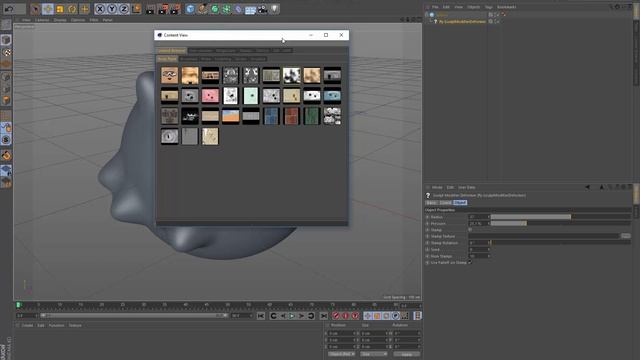Toggle the X axis lock
The height and width of the screenshot is (360, 640).
click(100, 9)
